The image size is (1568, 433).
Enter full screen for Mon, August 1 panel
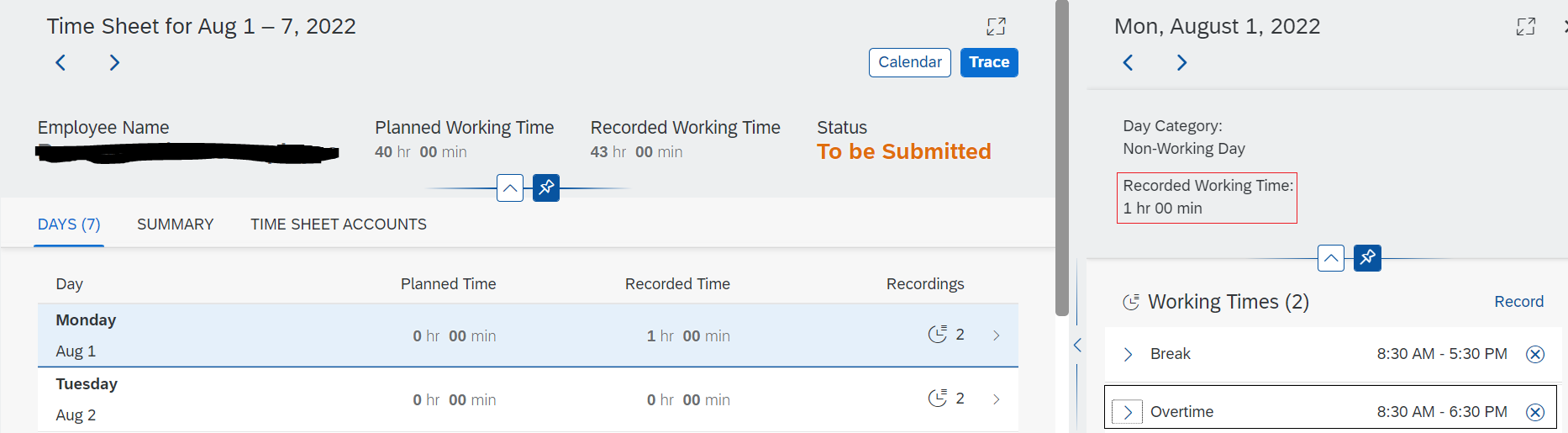click(1525, 27)
